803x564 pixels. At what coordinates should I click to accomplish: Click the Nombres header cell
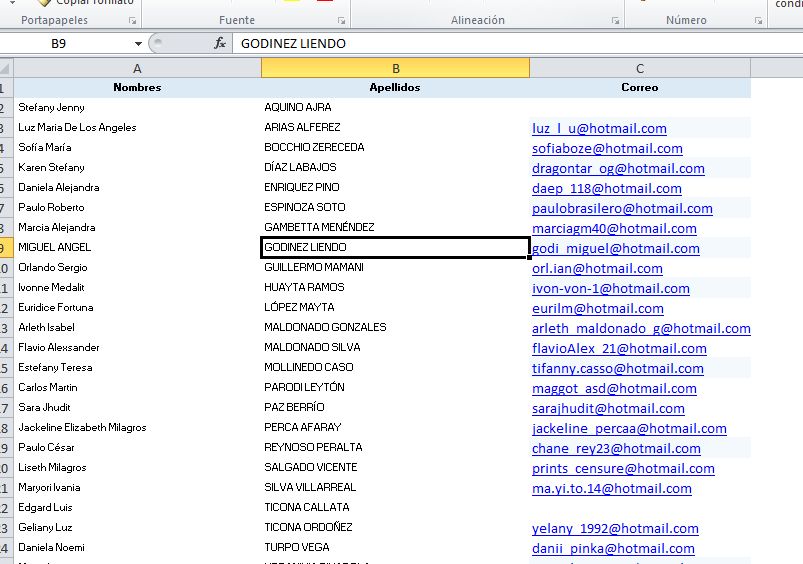137,88
